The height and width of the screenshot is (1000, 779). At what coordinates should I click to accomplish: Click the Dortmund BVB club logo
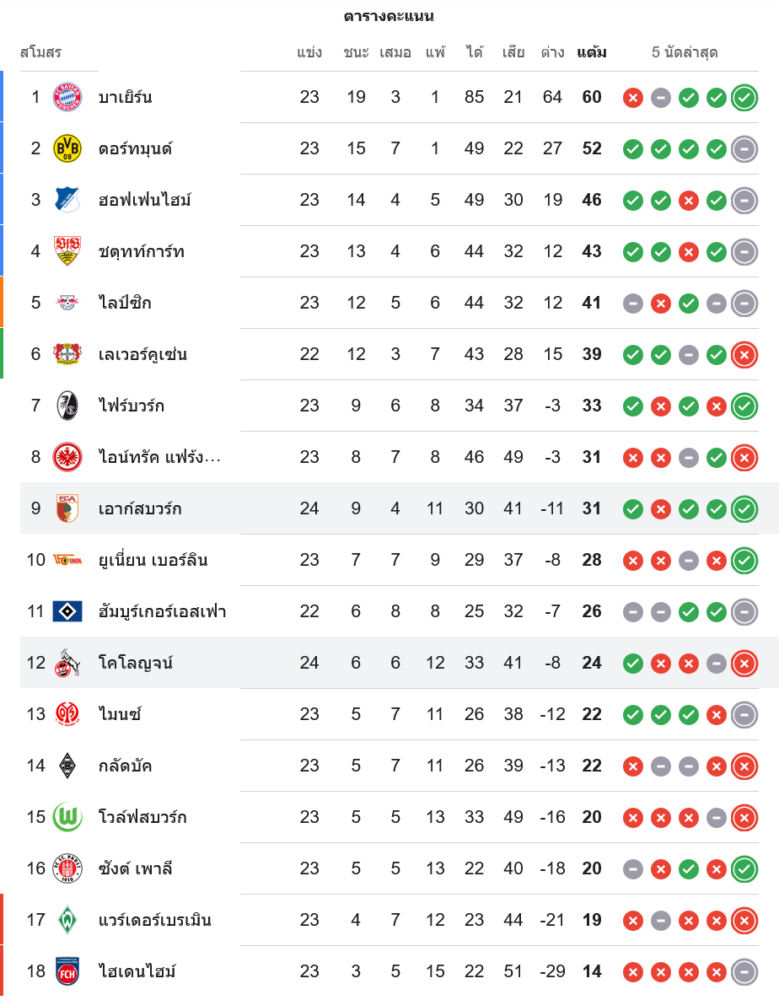pos(67,149)
